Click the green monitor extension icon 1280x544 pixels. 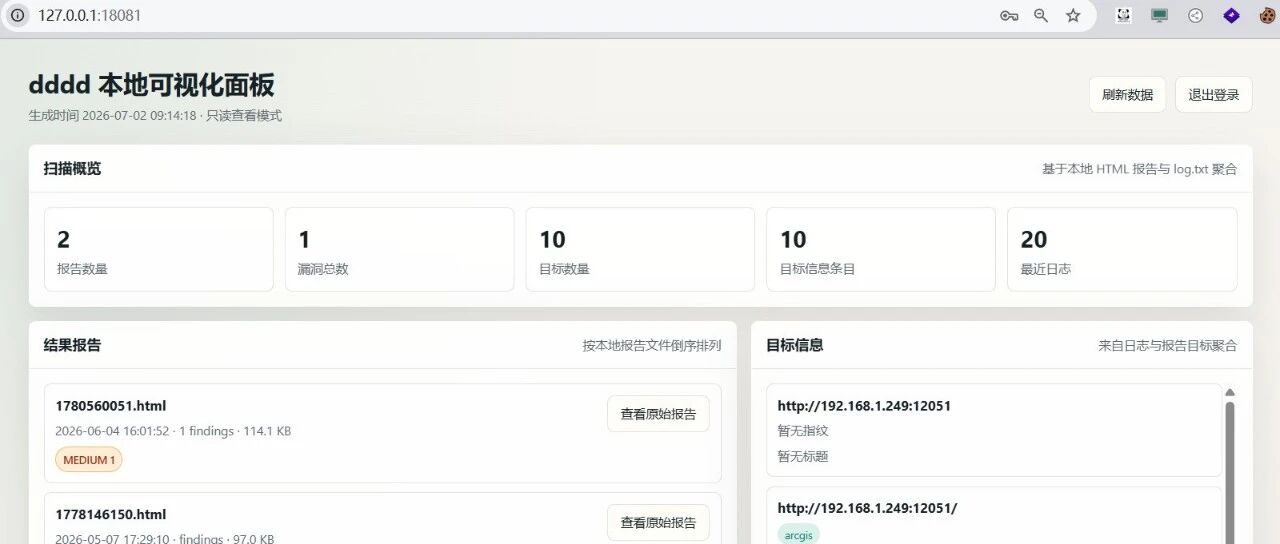coord(1159,15)
